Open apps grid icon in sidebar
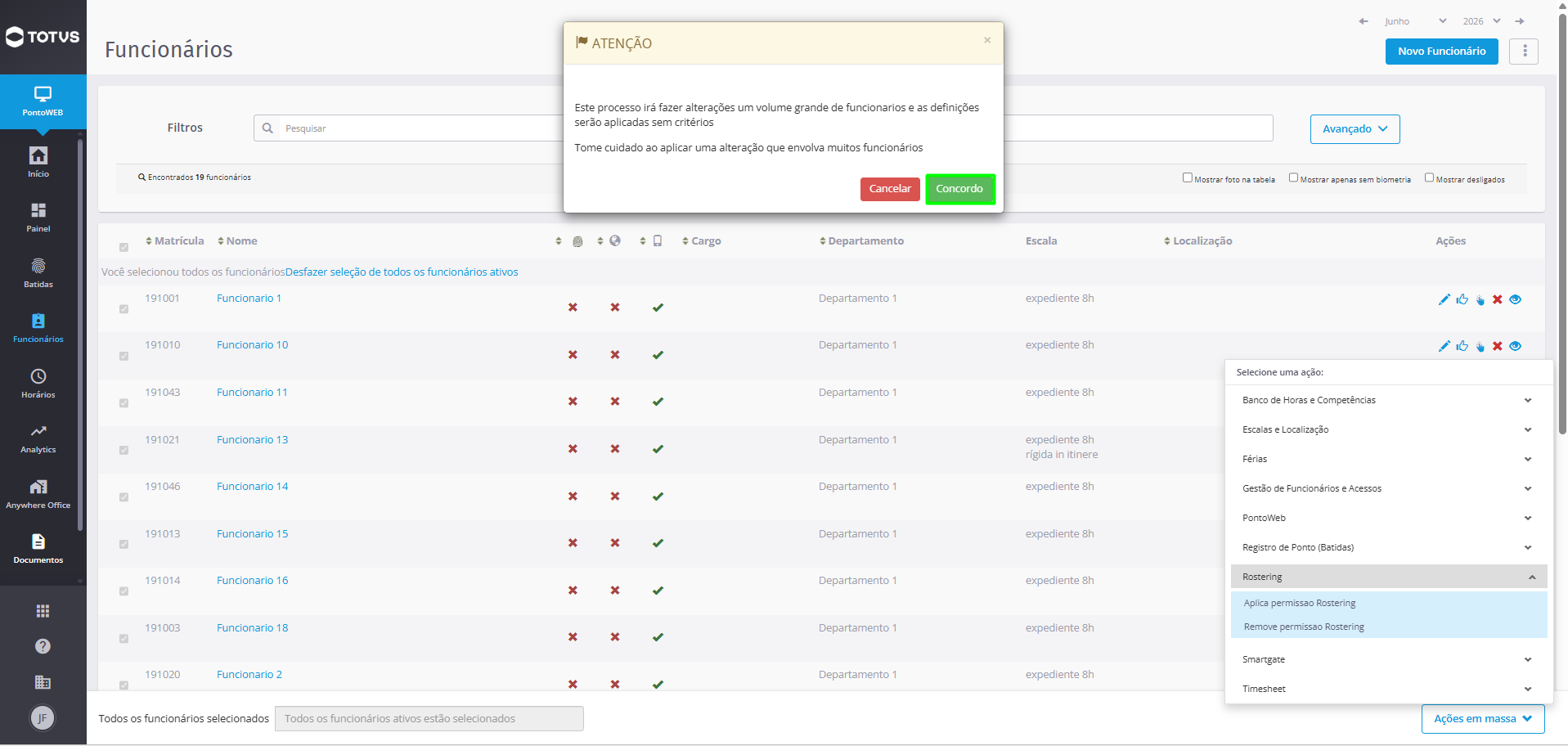 [43, 611]
